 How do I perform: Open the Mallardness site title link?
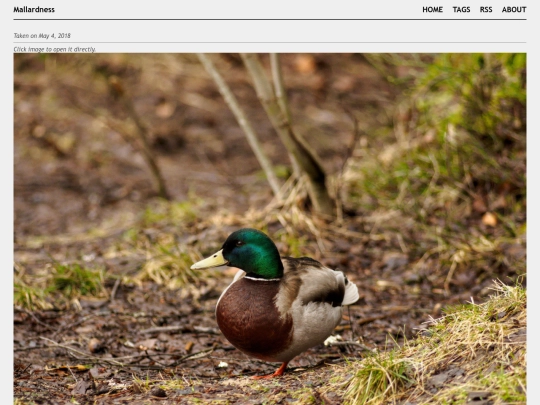(34, 10)
